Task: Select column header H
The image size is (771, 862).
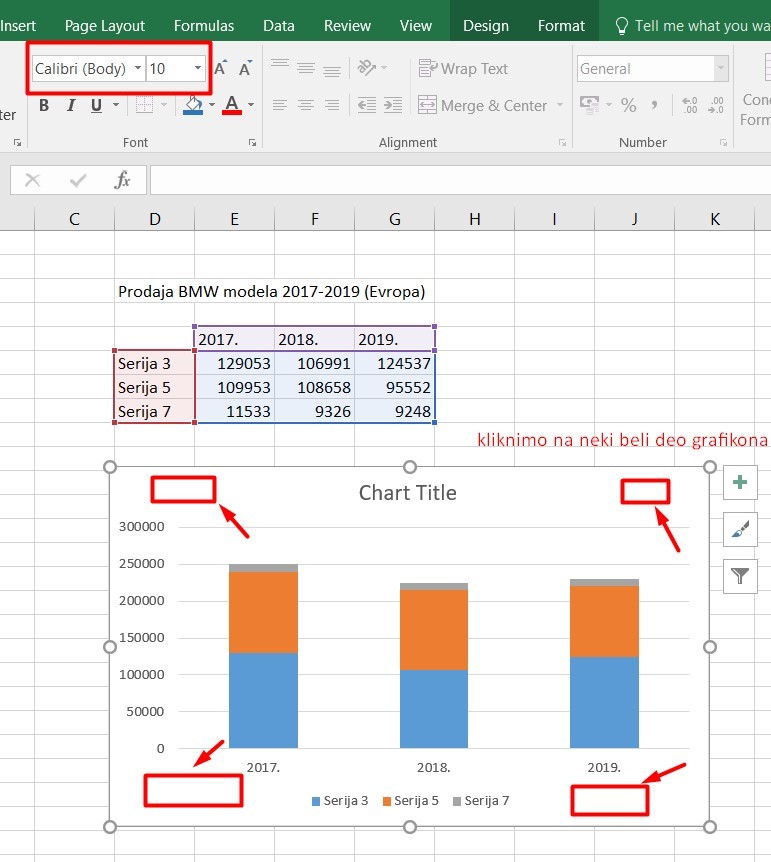Action: pyautogui.click(x=475, y=219)
